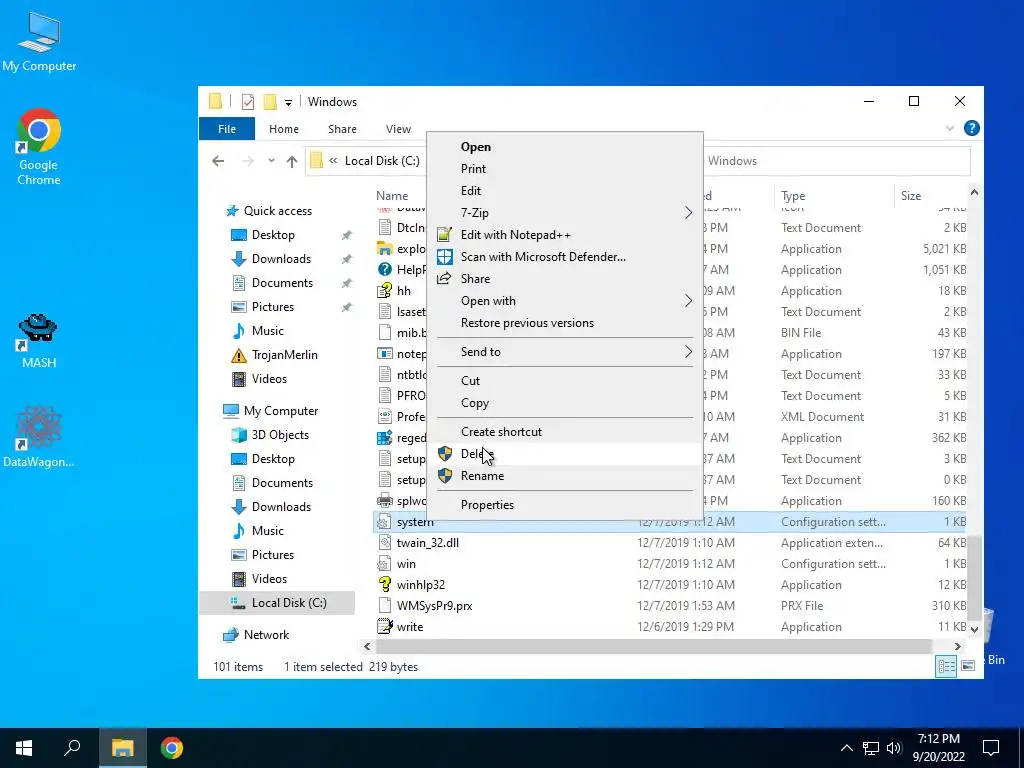Choose Create shortcut in context menu
Viewport: 1024px width, 768px height.
502,432
